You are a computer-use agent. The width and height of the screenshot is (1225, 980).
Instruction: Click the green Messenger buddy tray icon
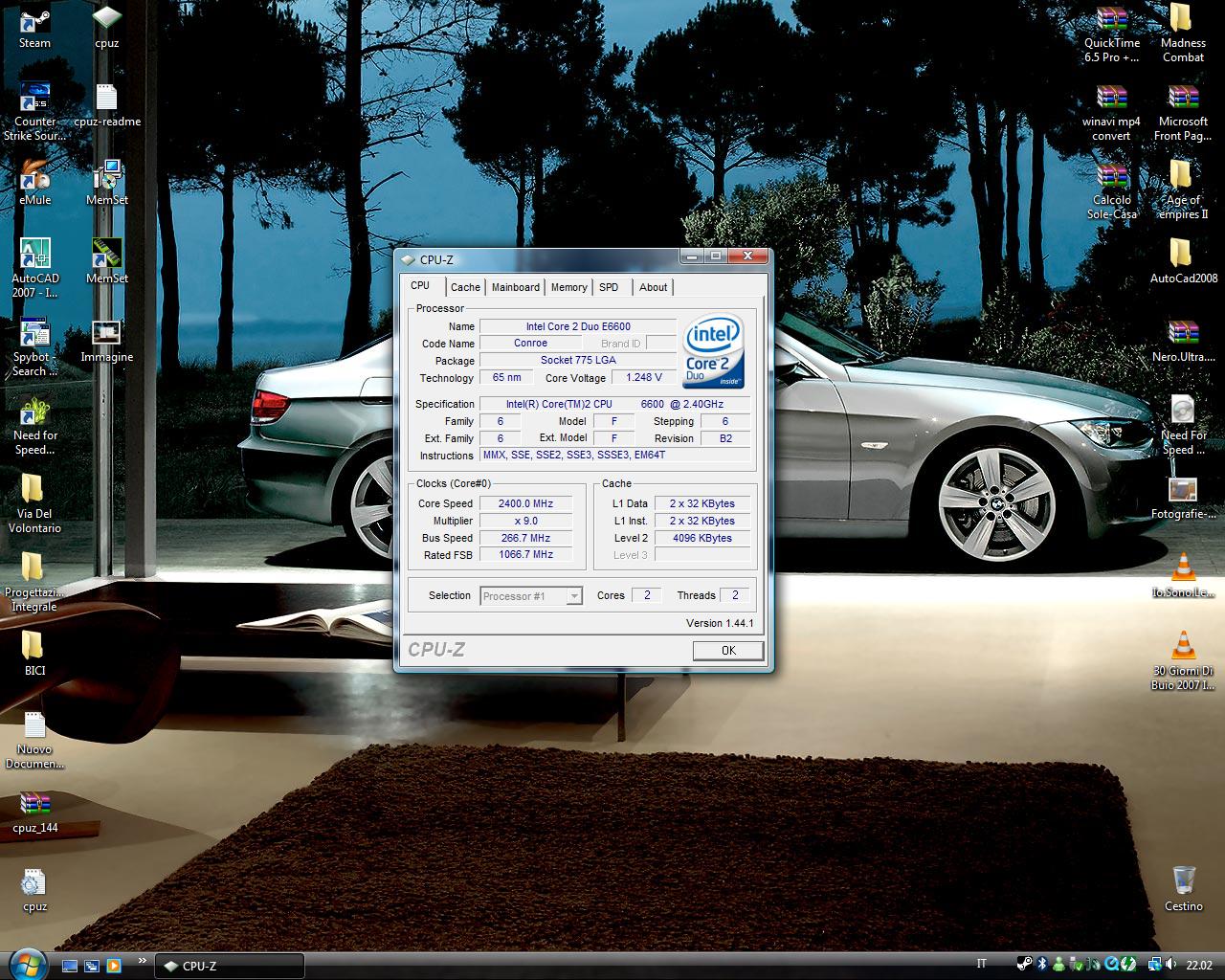coord(1059,965)
